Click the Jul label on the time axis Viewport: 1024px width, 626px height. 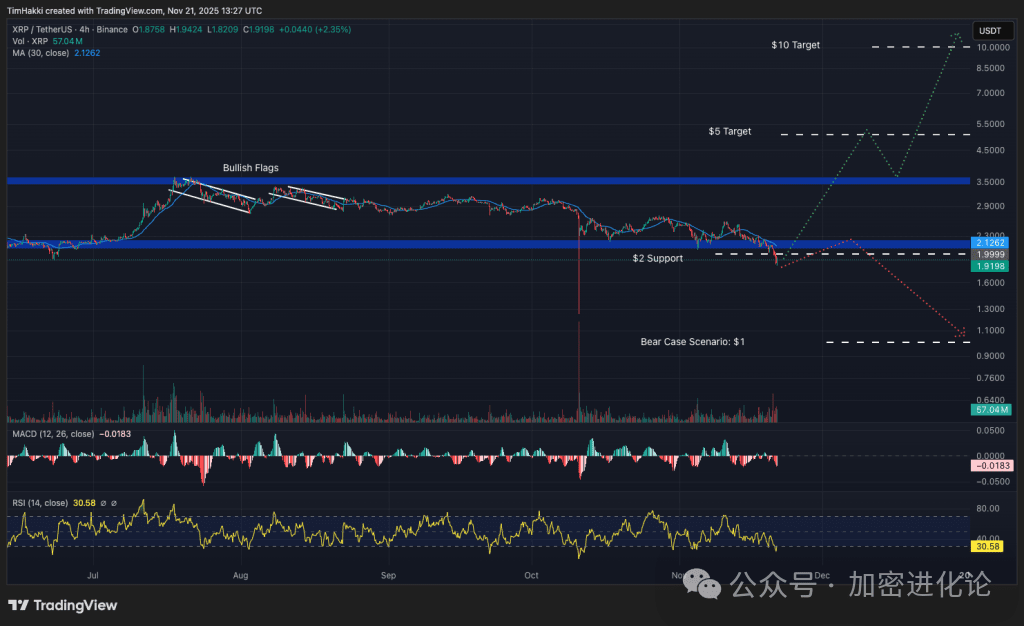coord(93,576)
